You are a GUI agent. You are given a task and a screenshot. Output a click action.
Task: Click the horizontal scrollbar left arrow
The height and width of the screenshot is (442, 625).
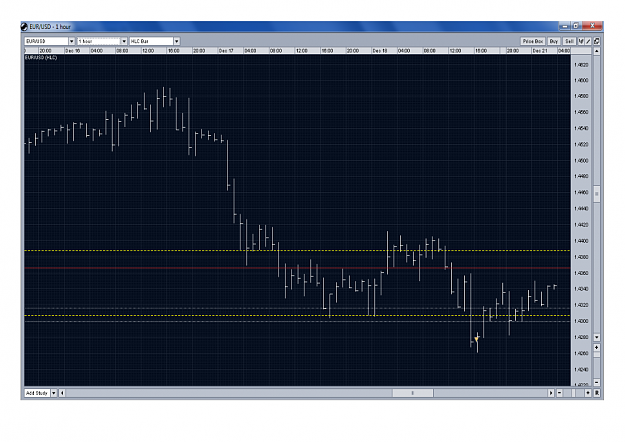[x=62, y=393]
